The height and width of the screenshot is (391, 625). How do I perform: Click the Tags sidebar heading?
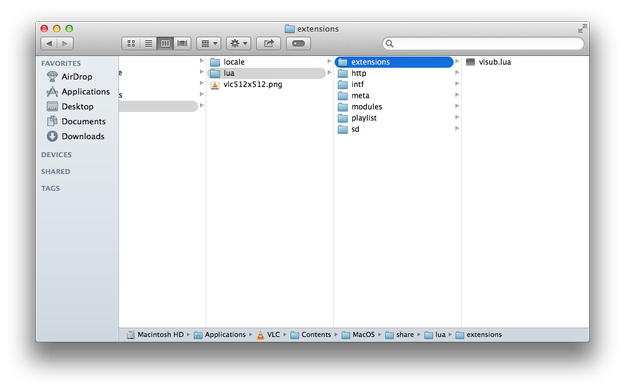point(50,188)
